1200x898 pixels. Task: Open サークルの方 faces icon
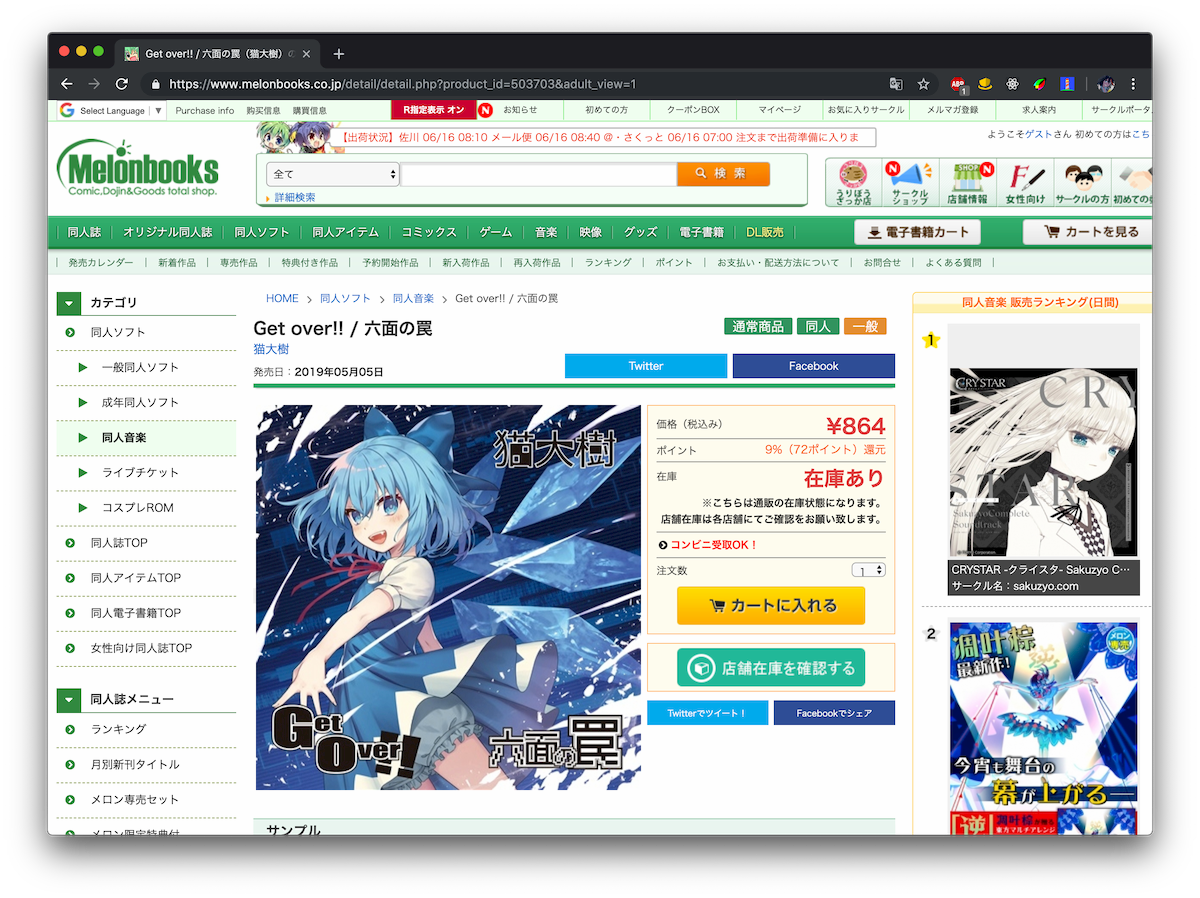1082,182
